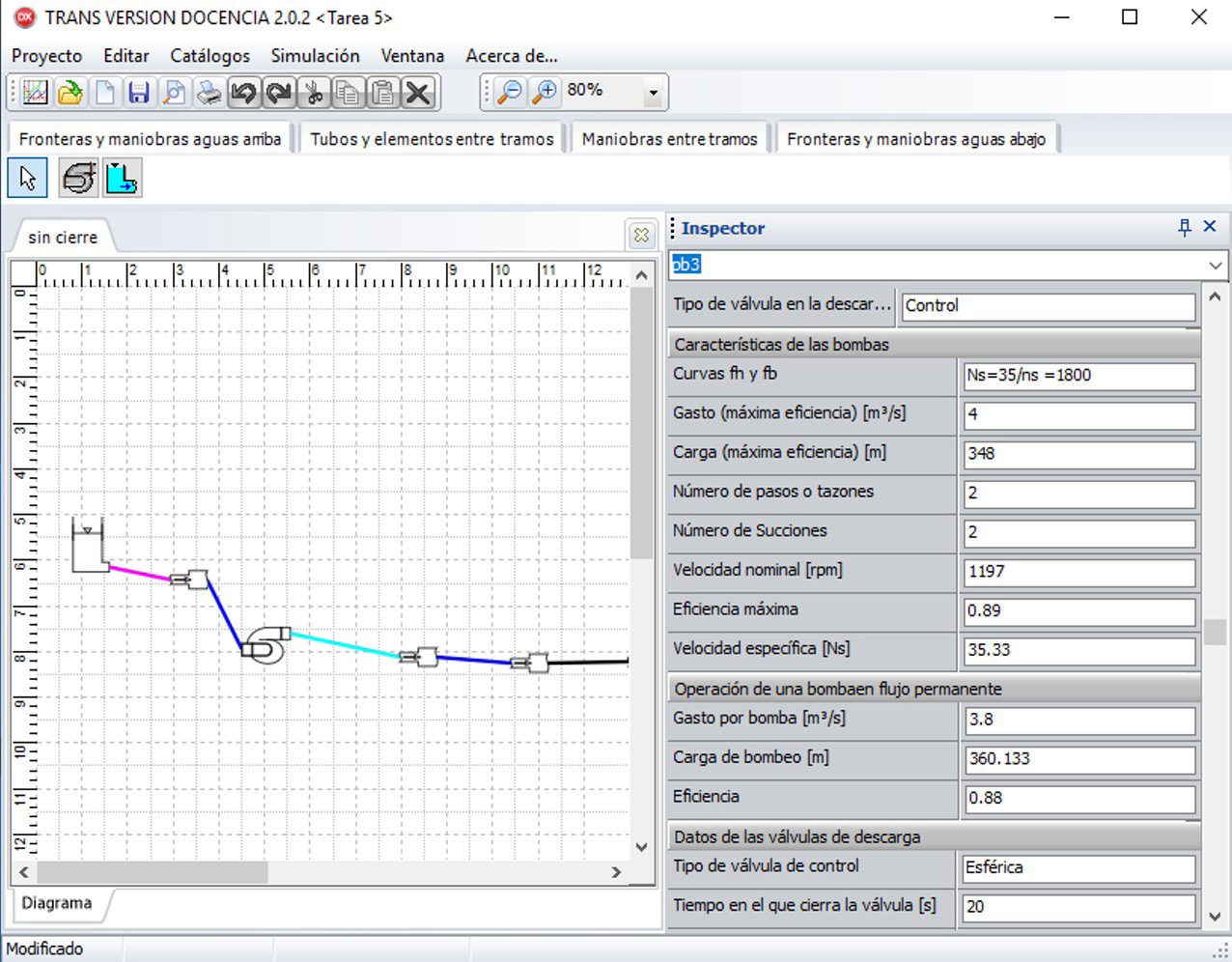Click the Tipo de válvula Control field
The image size is (1232, 962).
pyautogui.click(x=1049, y=306)
